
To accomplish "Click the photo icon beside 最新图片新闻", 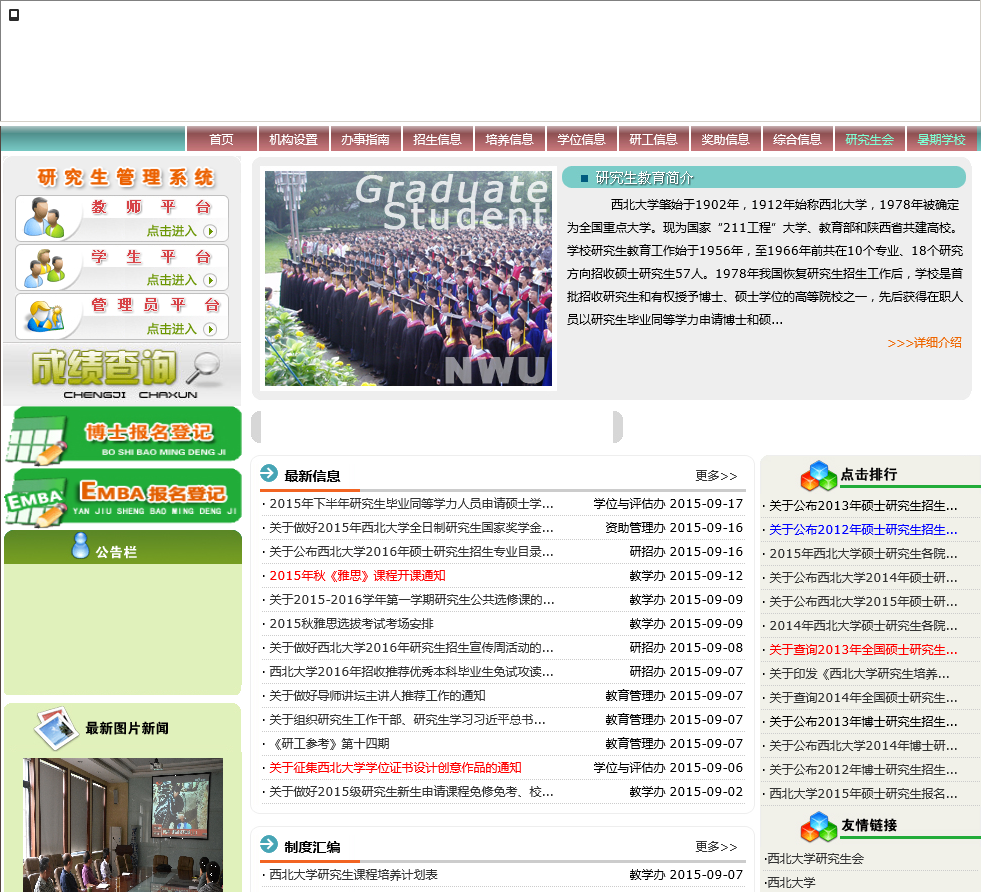I will point(56,728).
